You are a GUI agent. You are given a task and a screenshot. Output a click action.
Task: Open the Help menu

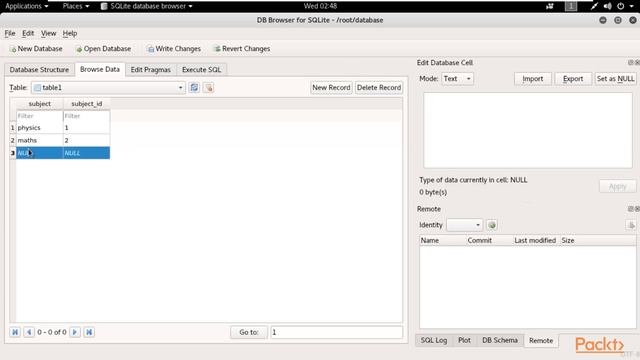click(x=70, y=33)
